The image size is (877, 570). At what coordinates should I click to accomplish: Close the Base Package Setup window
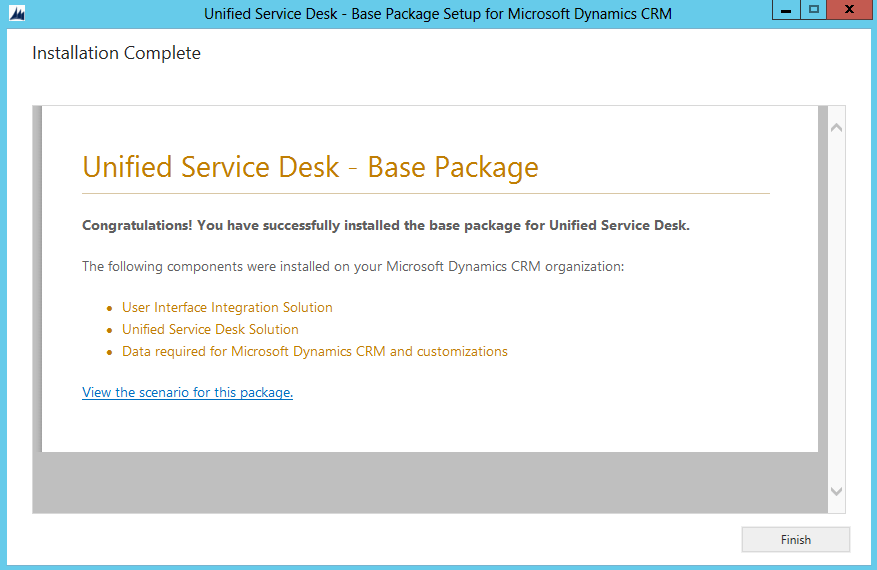(849, 10)
